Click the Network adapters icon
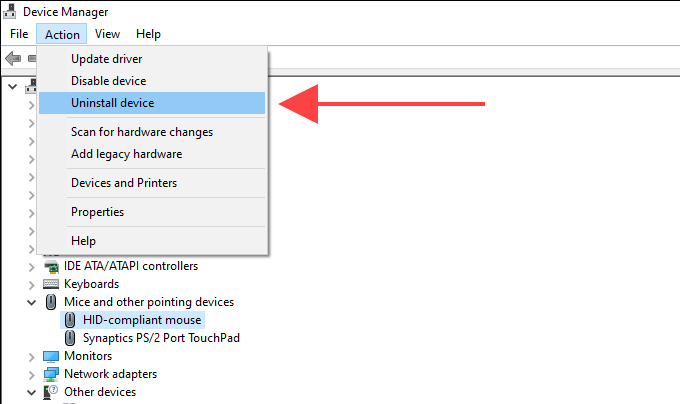680x404 pixels. pyautogui.click(x=51, y=374)
